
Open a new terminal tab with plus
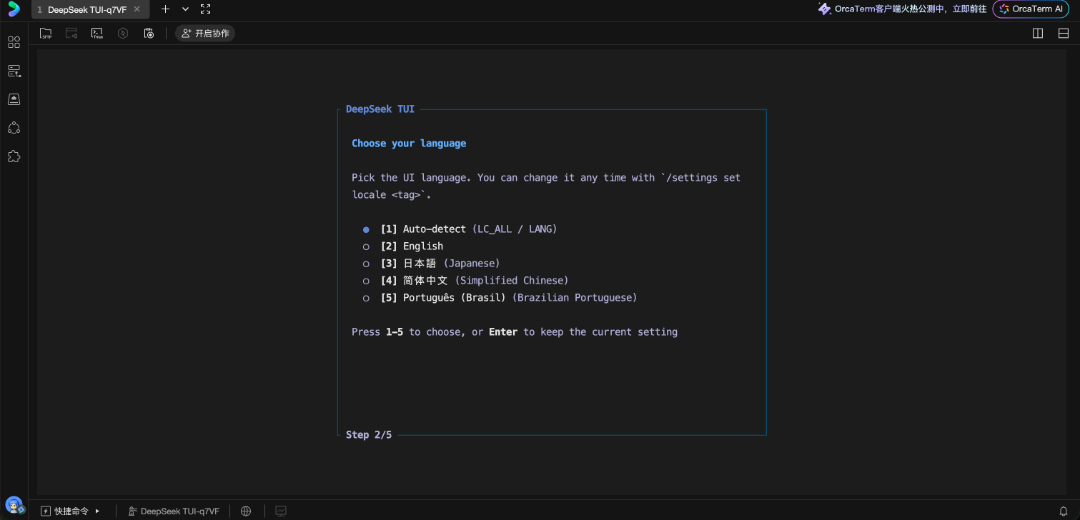(x=165, y=9)
